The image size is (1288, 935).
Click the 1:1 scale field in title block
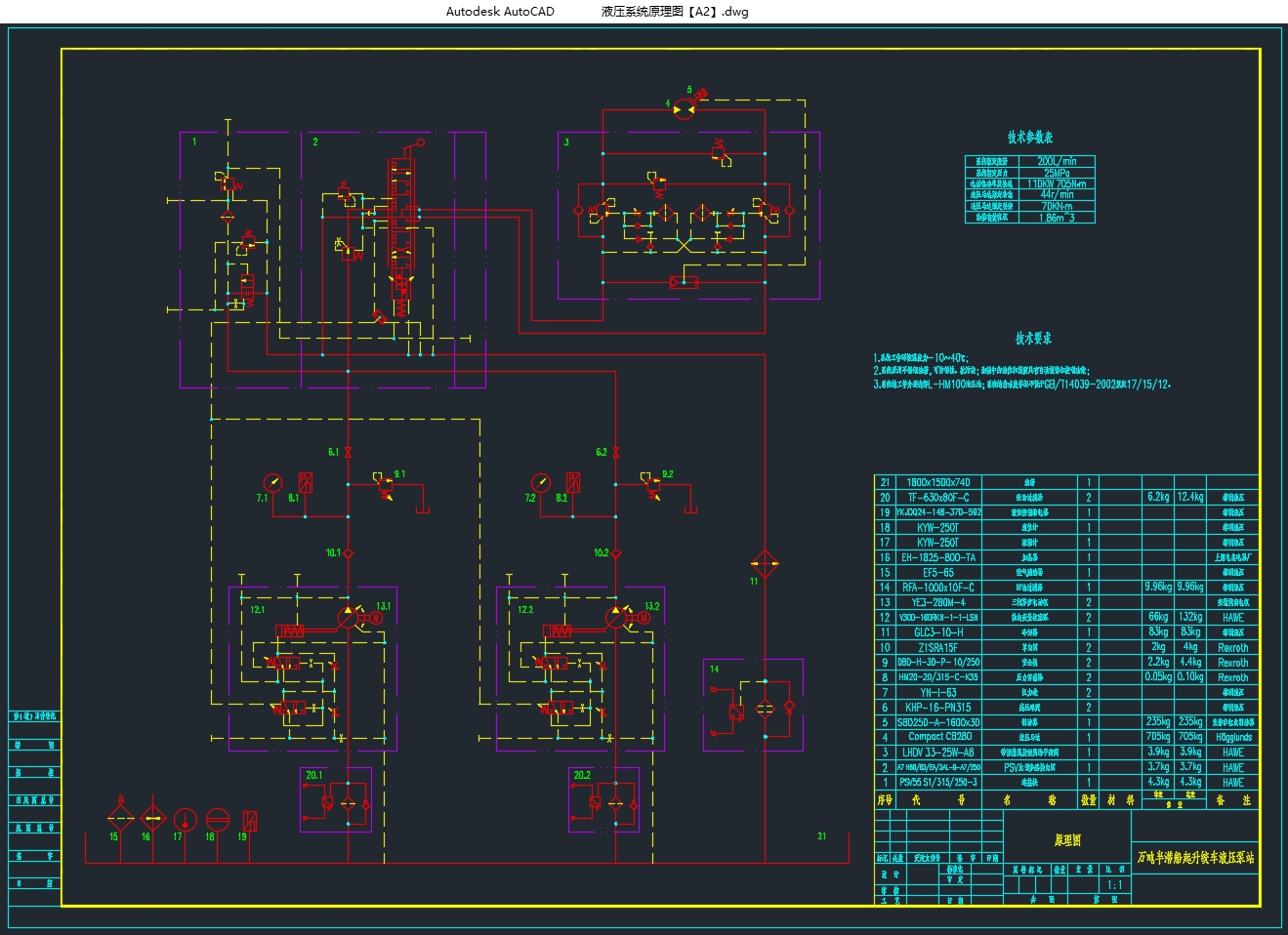pyautogui.click(x=1114, y=885)
